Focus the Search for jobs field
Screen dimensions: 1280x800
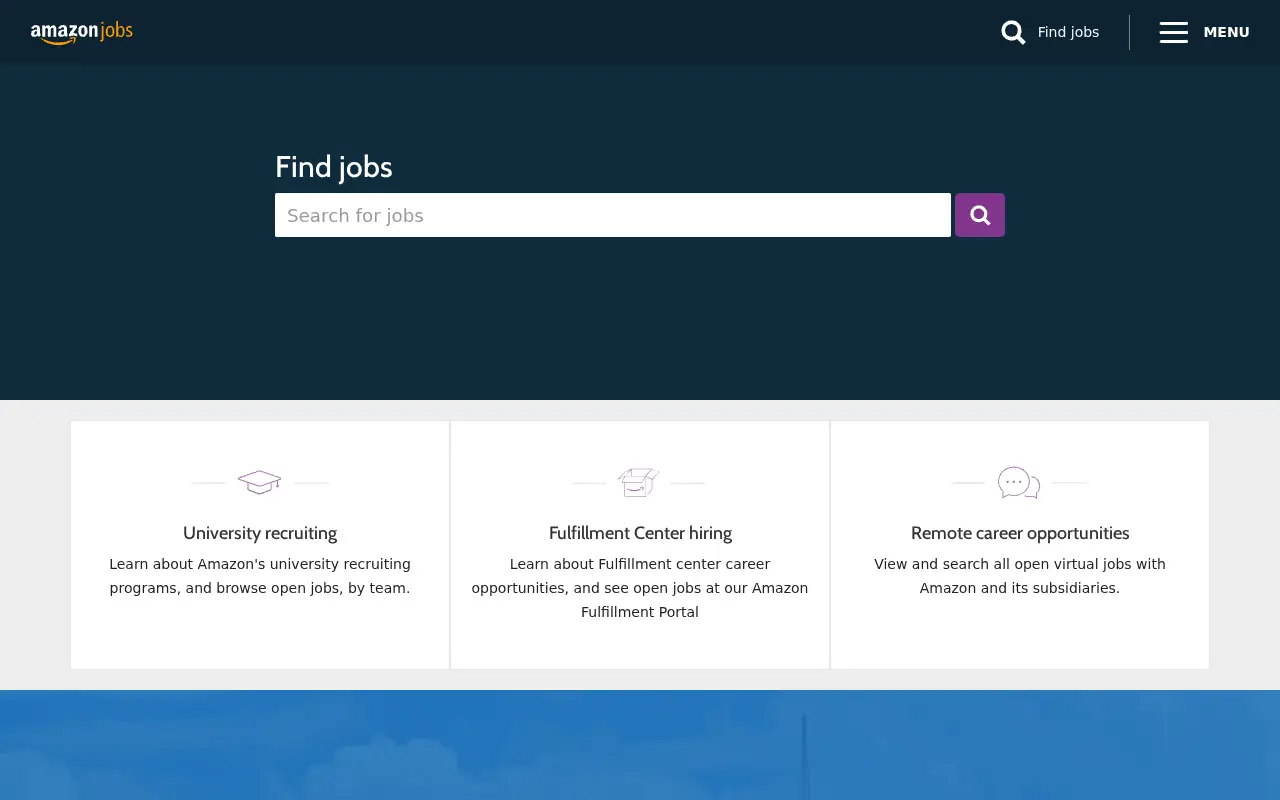point(613,215)
